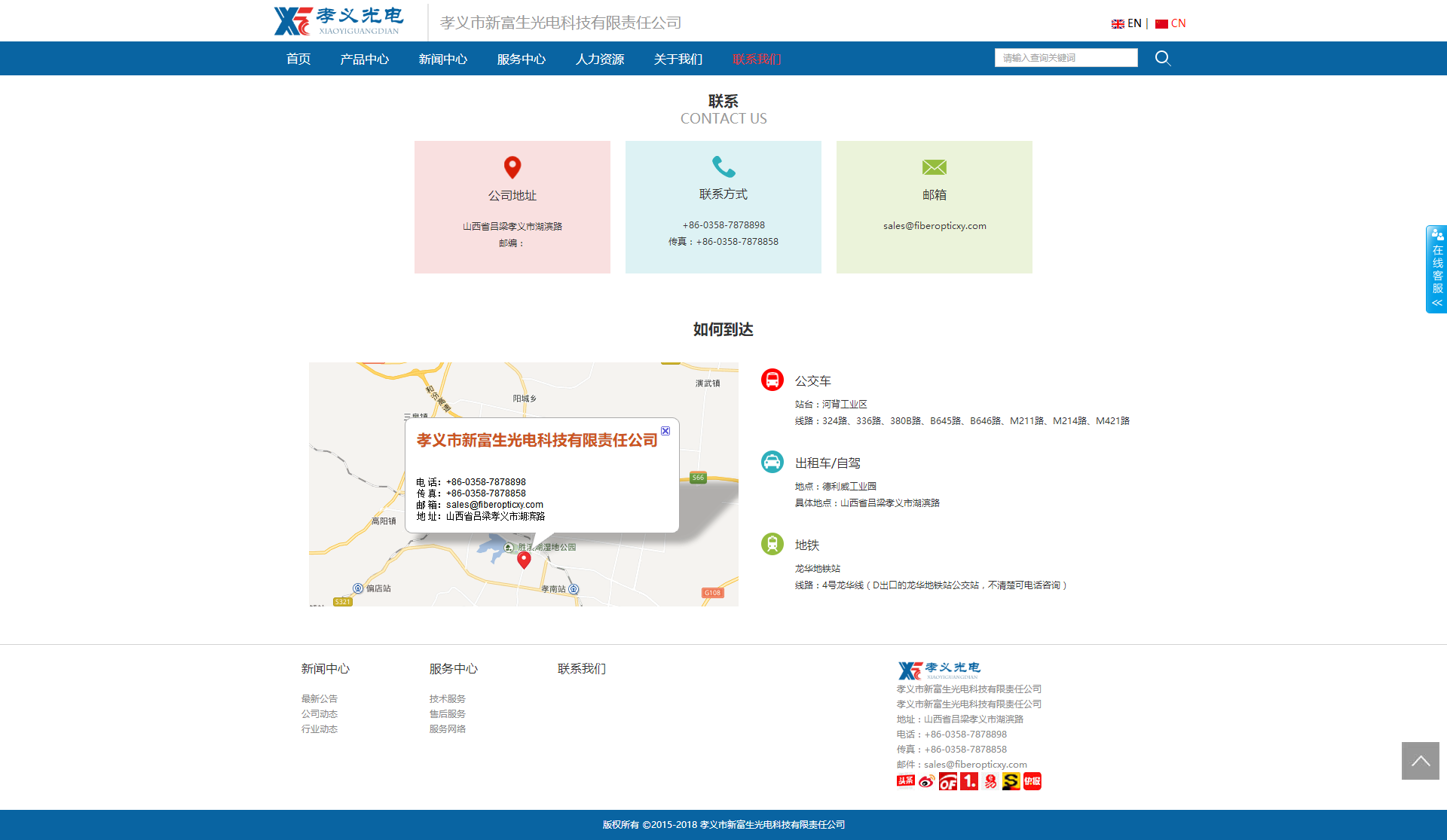
Task: Focus the keyword search input field
Action: (1066, 58)
